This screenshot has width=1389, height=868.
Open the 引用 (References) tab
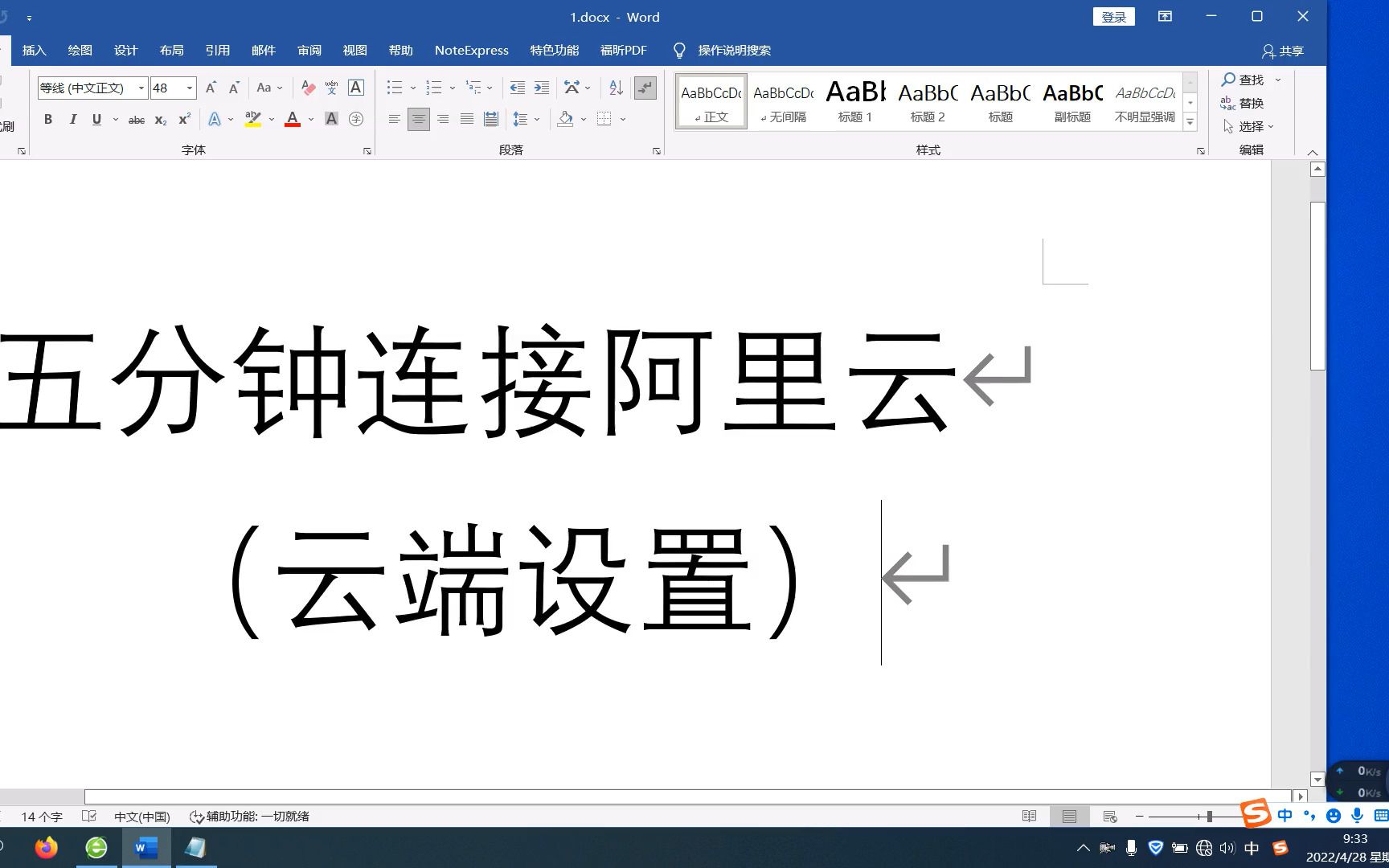coord(218,50)
